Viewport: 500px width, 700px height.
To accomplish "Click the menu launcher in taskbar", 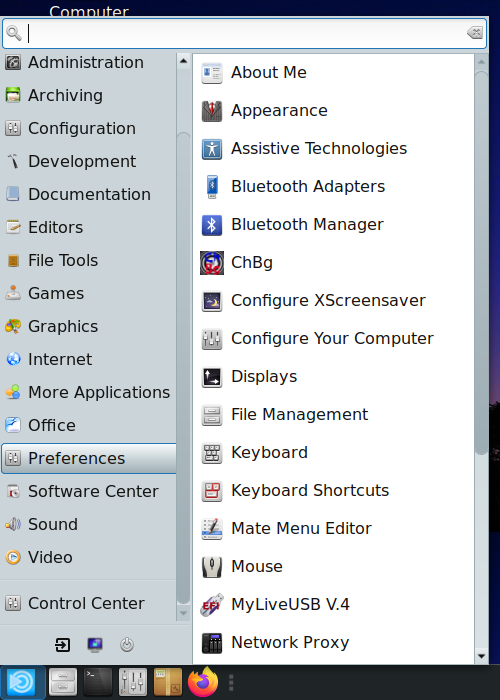I will [x=22, y=682].
